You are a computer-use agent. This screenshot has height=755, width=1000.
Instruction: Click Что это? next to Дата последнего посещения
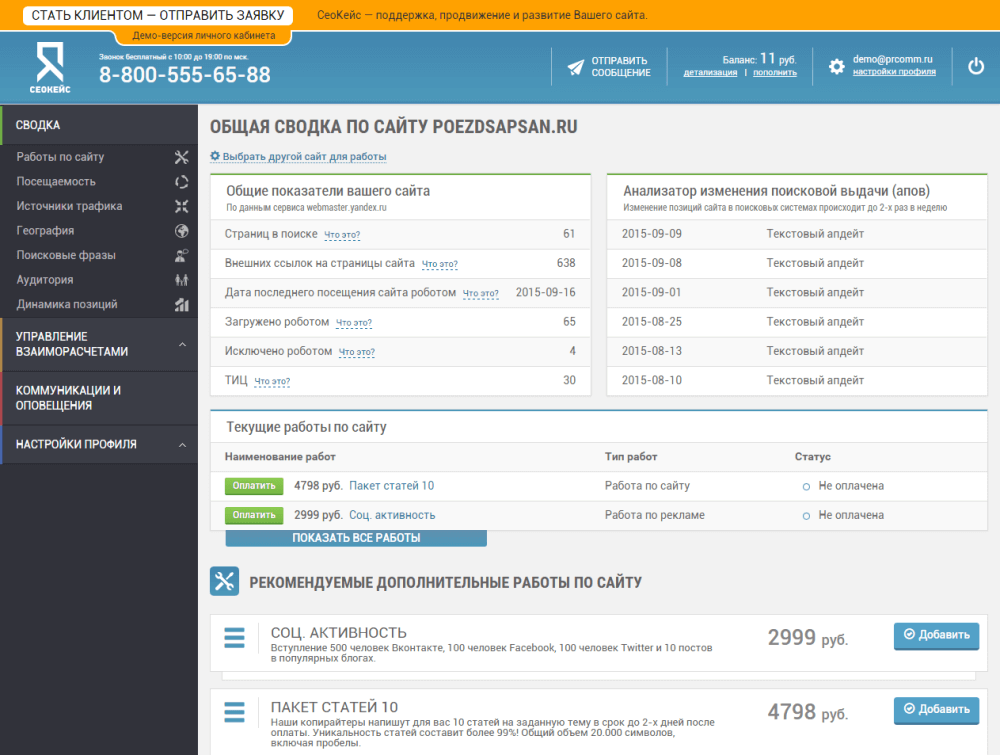coord(480,294)
